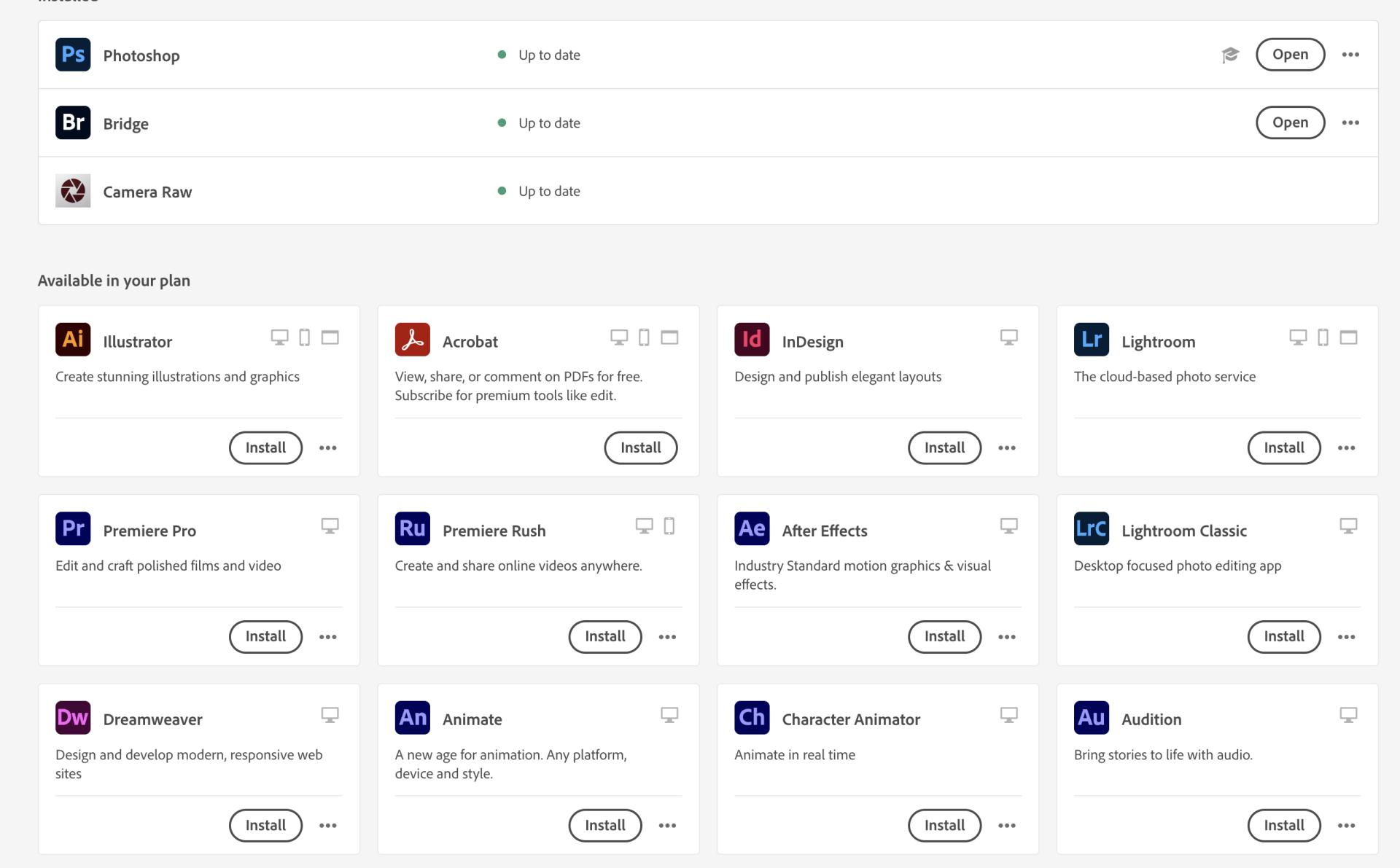Install Premiere Pro
This screenshot has height=868, width=1400.
click(x=265, y=637)
